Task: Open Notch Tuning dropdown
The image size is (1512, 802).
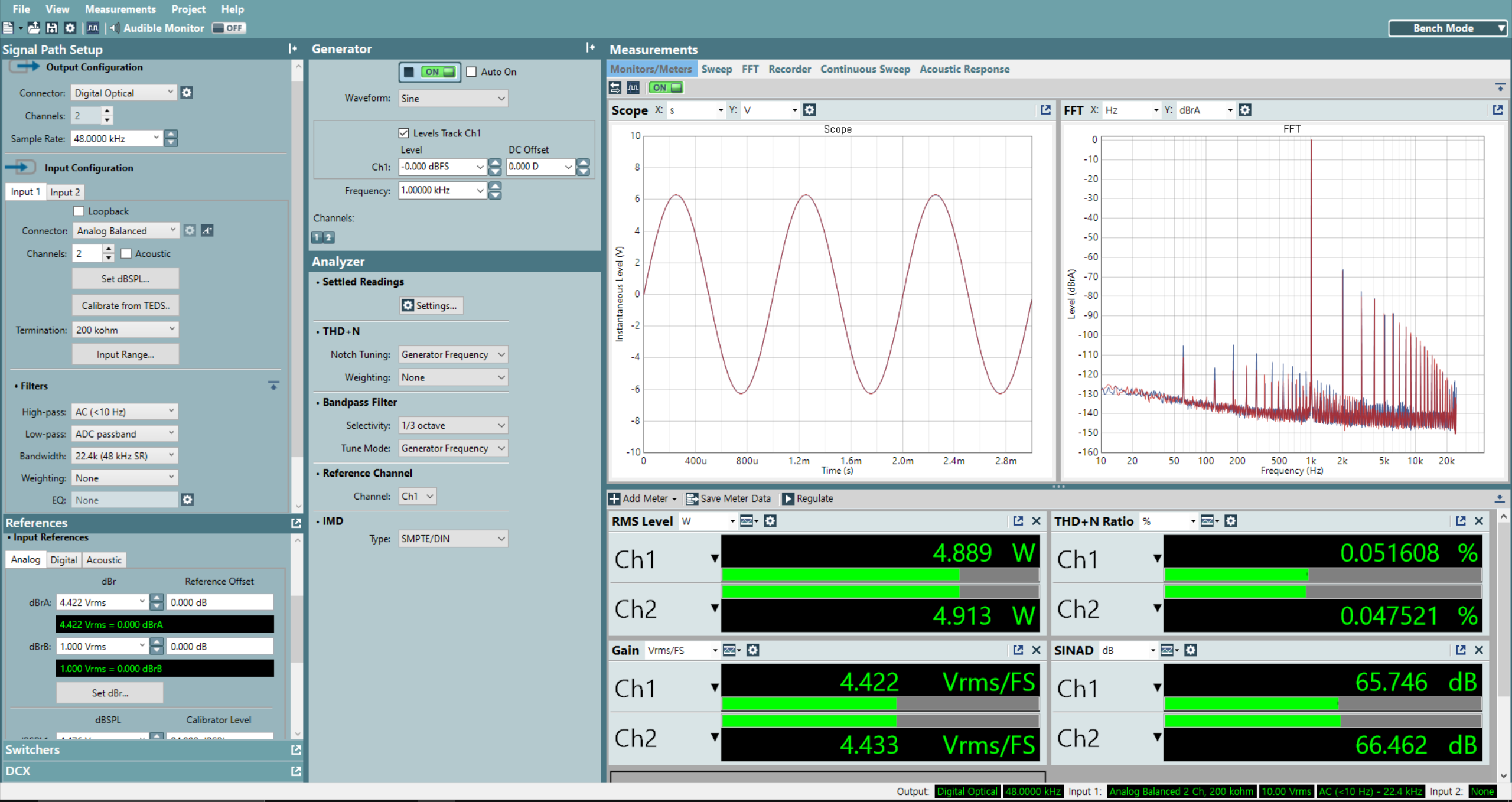Action: pos(453,355)
